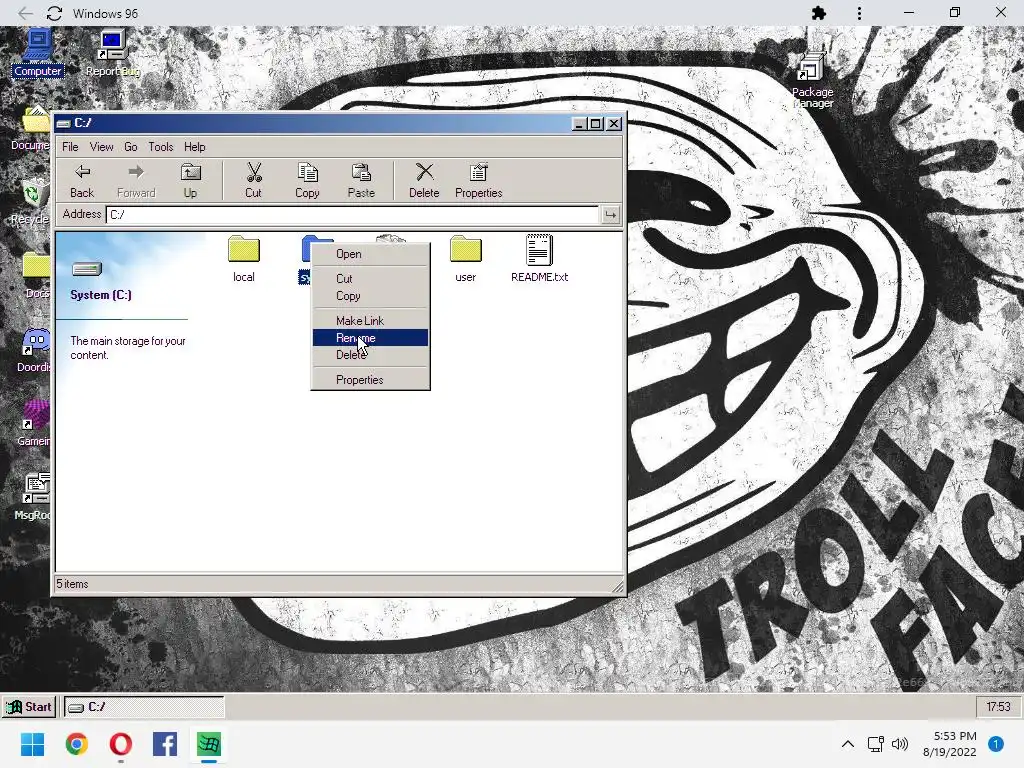This screenshot has height=768, width=1024.
Task: Open the three-dot app menu
Action: coord(859,13)
